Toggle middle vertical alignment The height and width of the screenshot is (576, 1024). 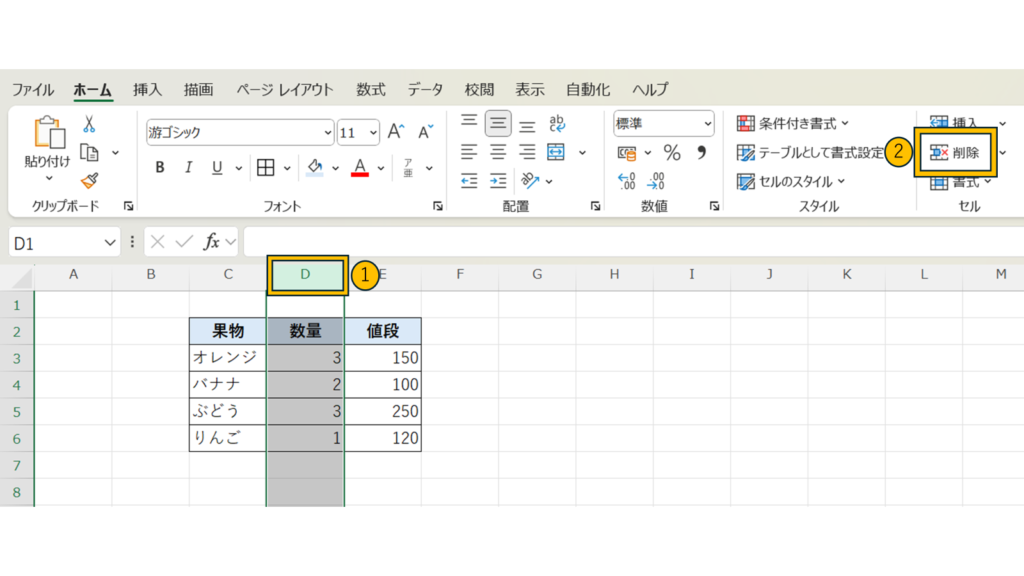click(x=498, y=124)
